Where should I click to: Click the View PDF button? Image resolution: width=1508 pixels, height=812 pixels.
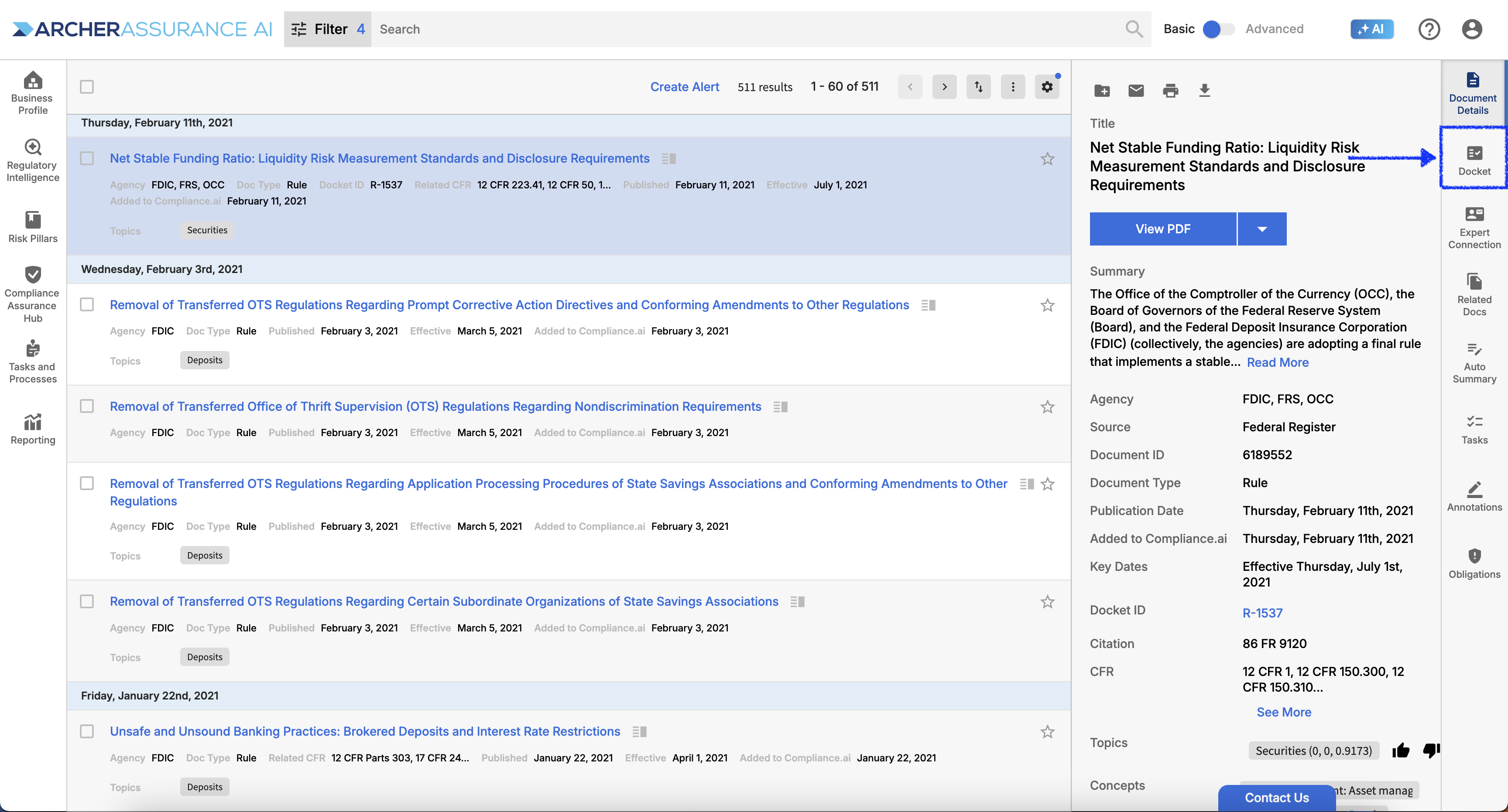(x=1162, y=229)
